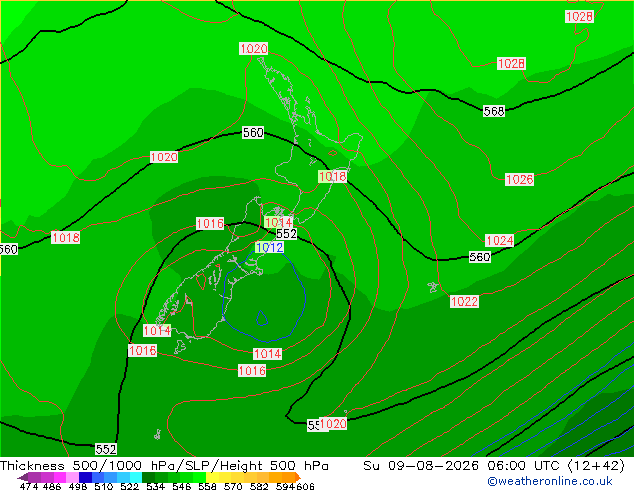Screen dimensions: 634x490
Task: Click the 606 value on the legend scale
Action: coord(305,486)
